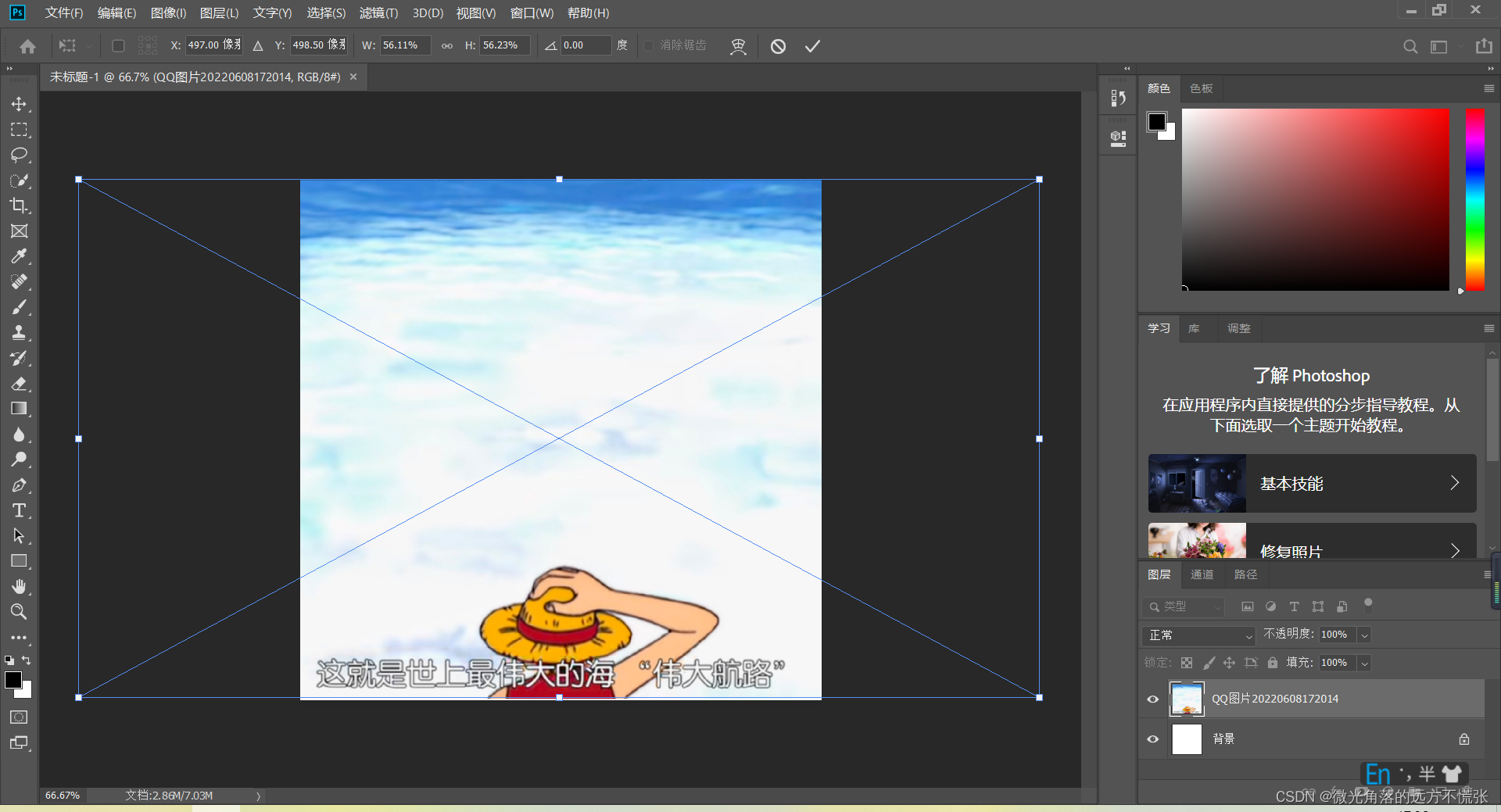Screen dimensions: 1501x812
Task: Open the 不透明度 percentage dropdown
Action: (x=1364, y=635)
